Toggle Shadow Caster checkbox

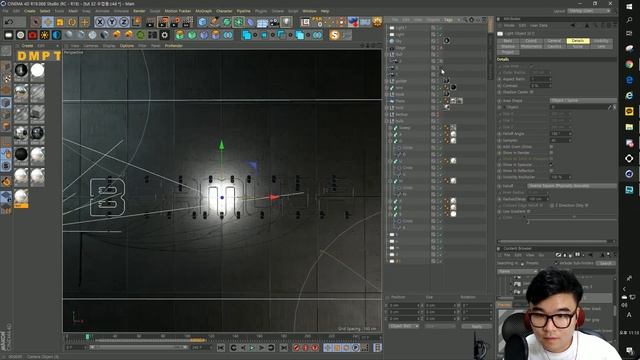pyautogui.click(x=531, y=92)
